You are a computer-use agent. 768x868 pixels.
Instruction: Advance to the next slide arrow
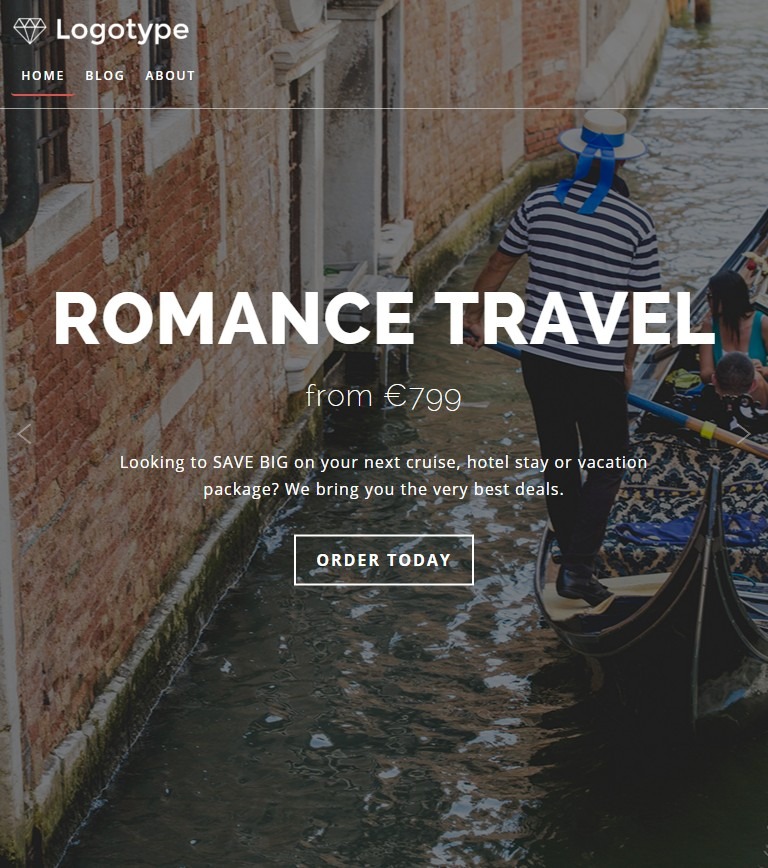point(744,435)
